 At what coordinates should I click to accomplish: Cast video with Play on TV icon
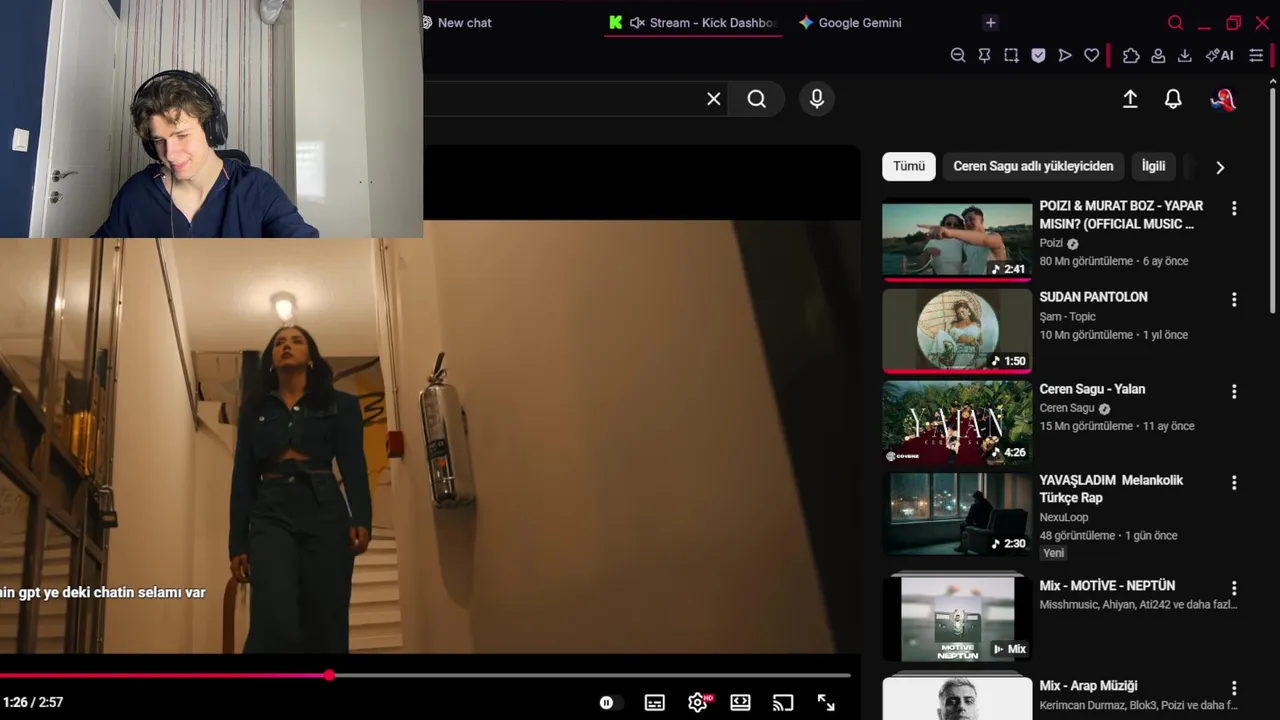coord(783,703)
